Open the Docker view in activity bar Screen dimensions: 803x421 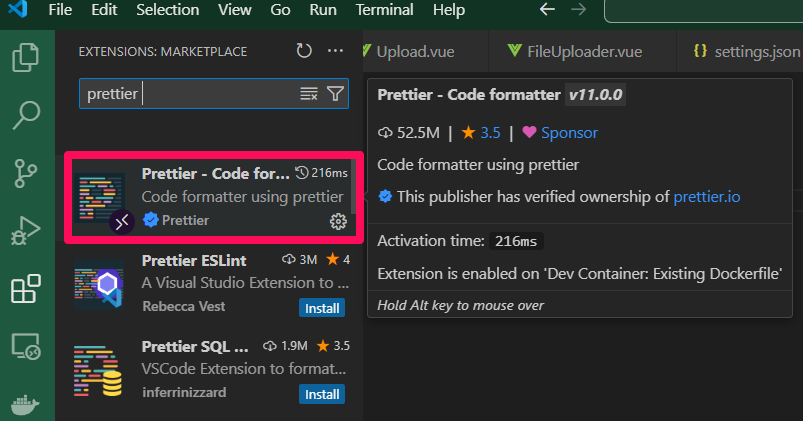pos(26,405)
